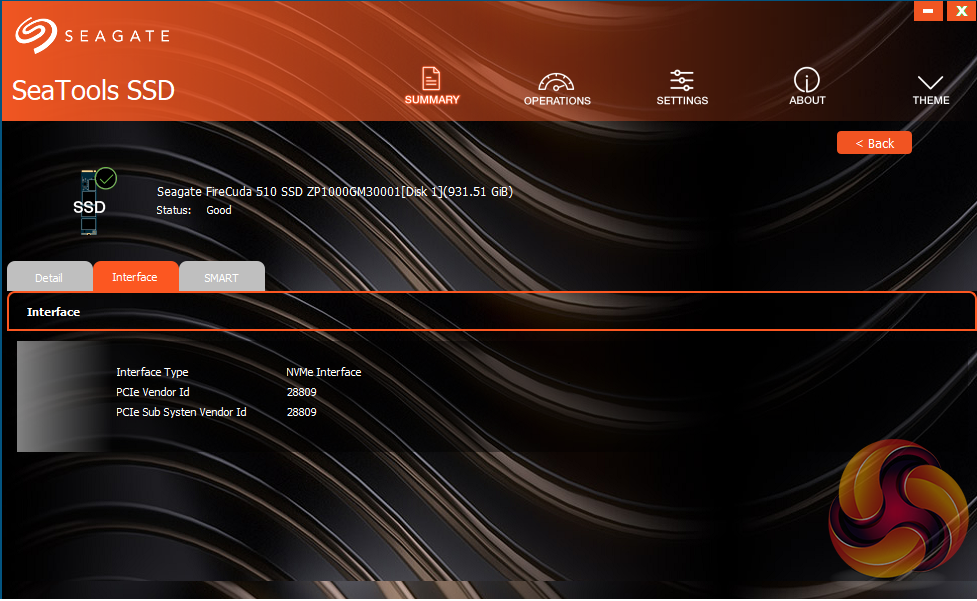Viewport: 977px width, 601px height.
Task: Click the PCIe Vendor Id label
Action: coord(153,392)
